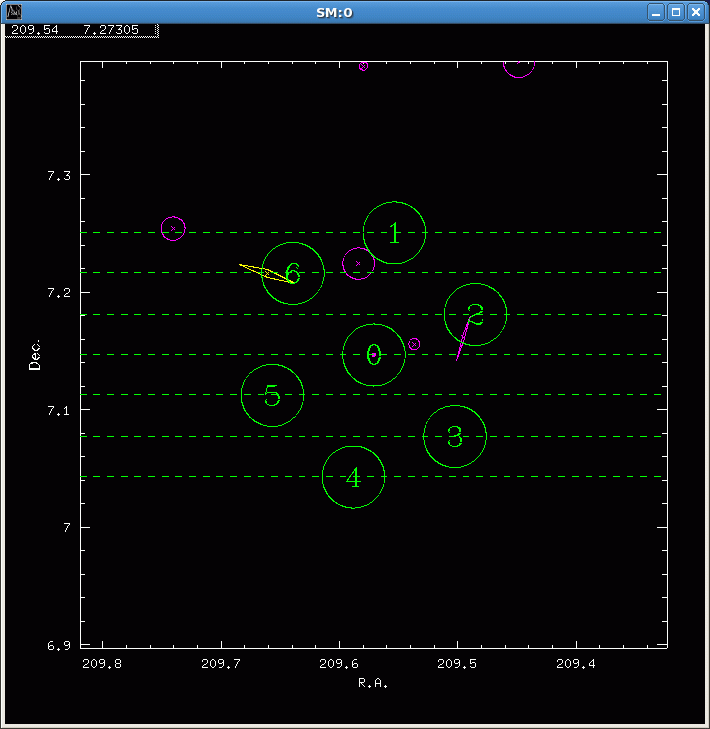Click the SM application icon in title bar
This screenshot has width=710, height=729.
coord(13,12)
